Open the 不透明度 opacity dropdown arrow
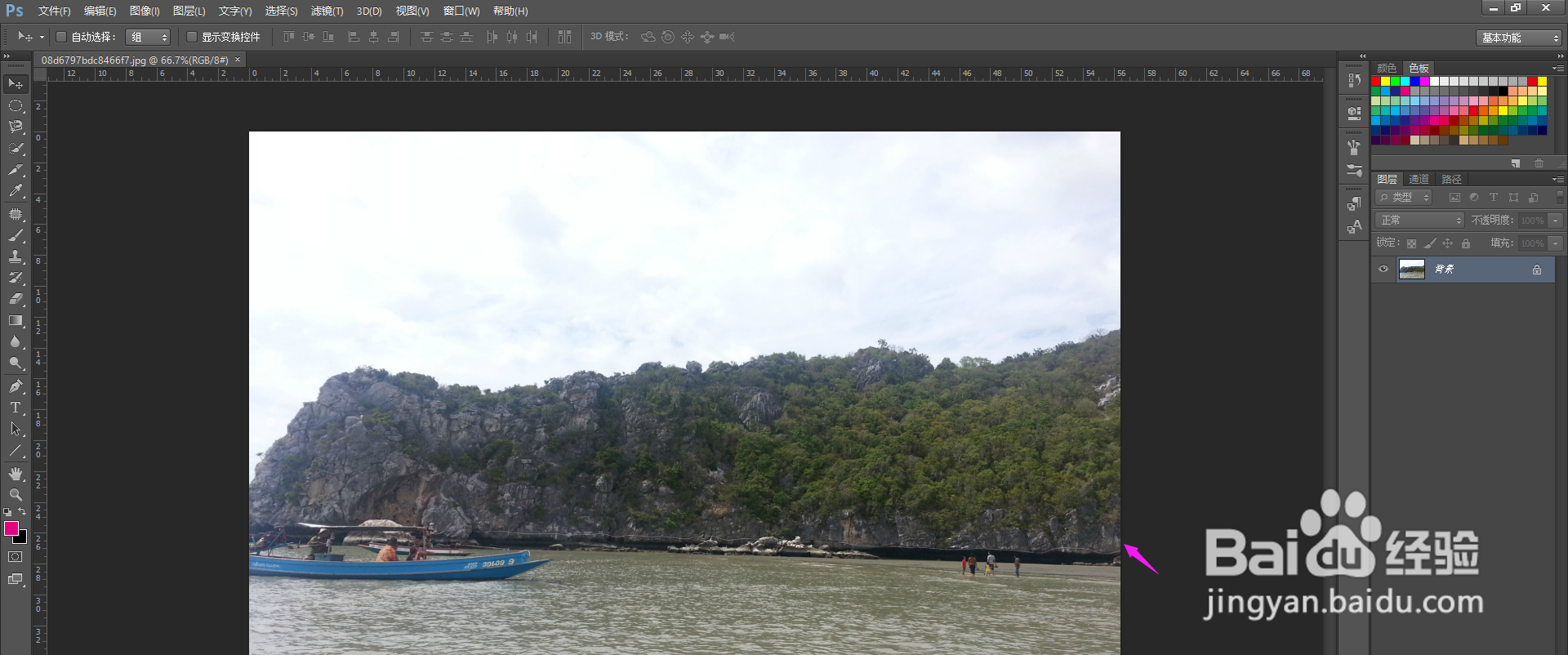The height and width of the screenshot is (655, 1568). [1556, 221]
